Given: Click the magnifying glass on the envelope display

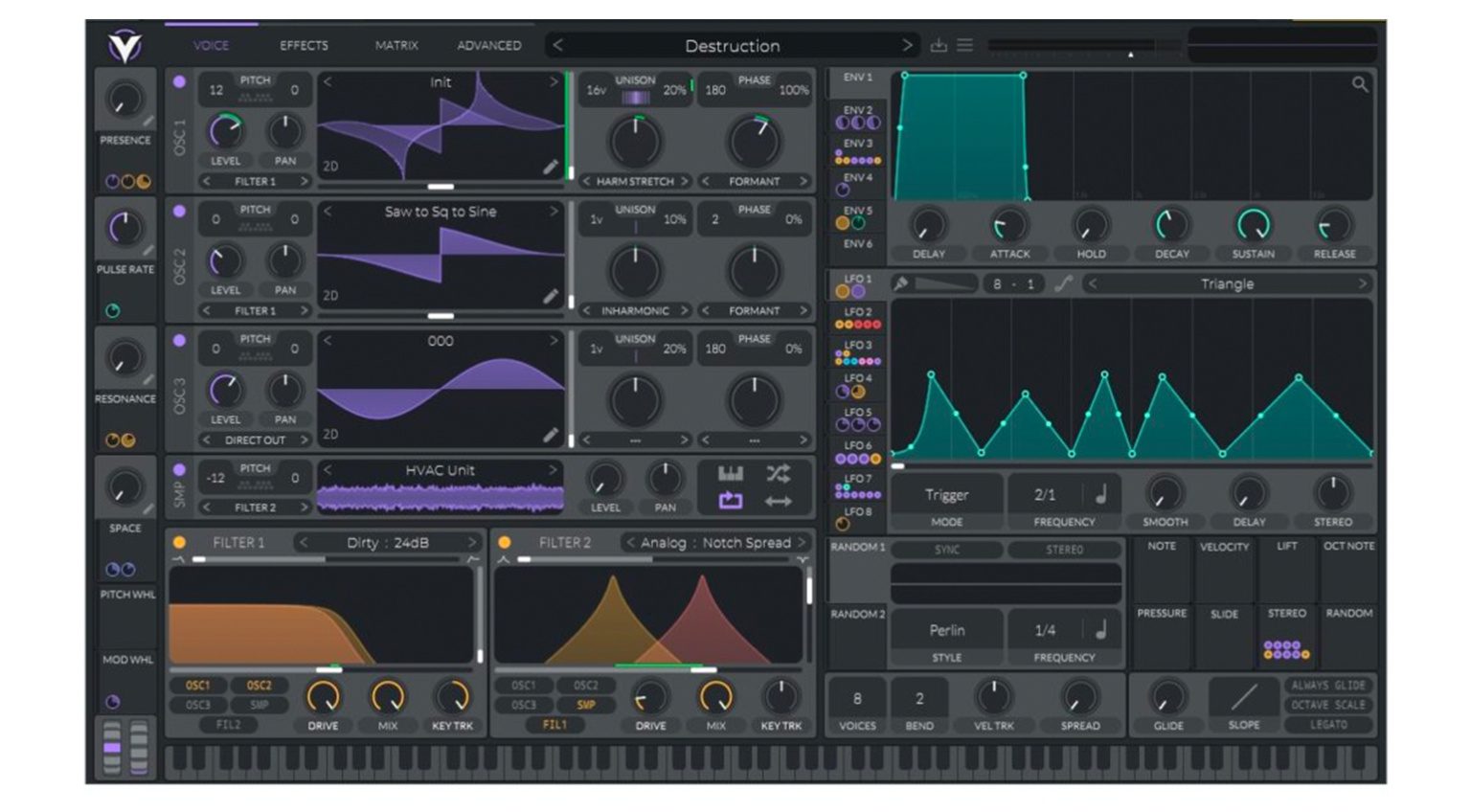Looking at the screenshot, I should coord(1361,82).
